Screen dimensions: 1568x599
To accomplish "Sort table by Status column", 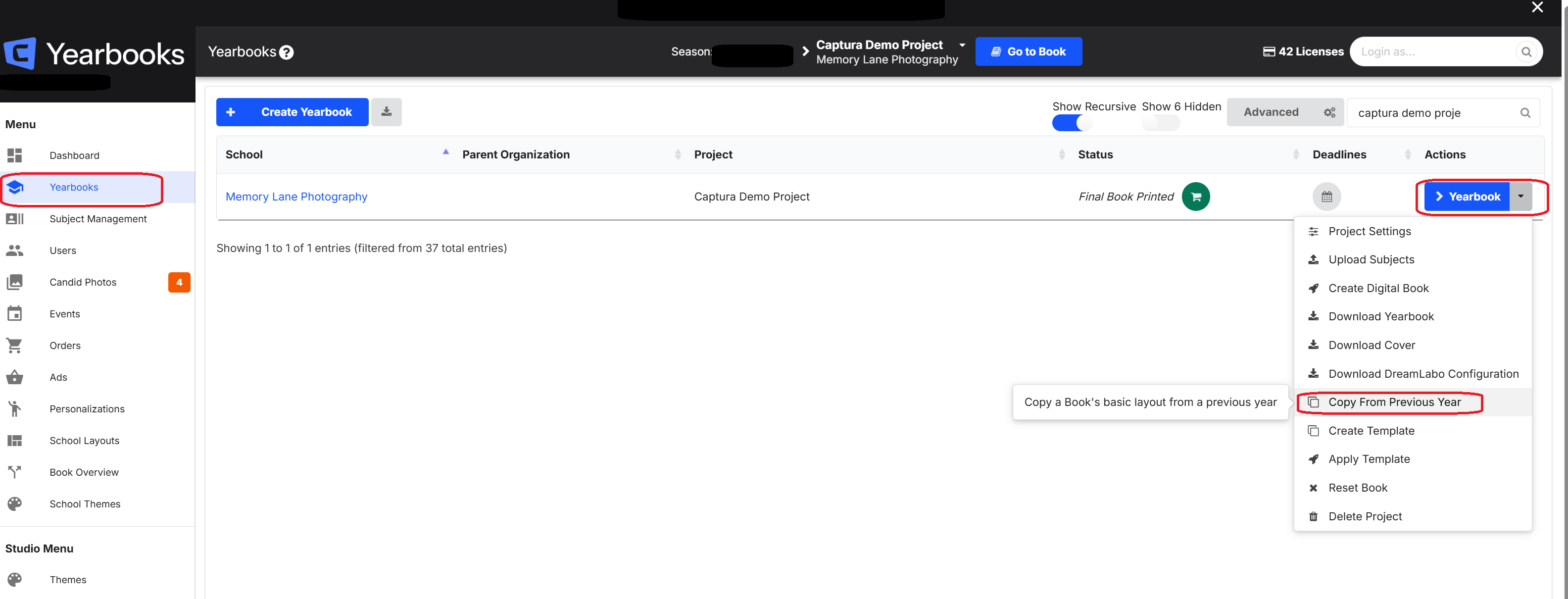I will coord(1187,154).
